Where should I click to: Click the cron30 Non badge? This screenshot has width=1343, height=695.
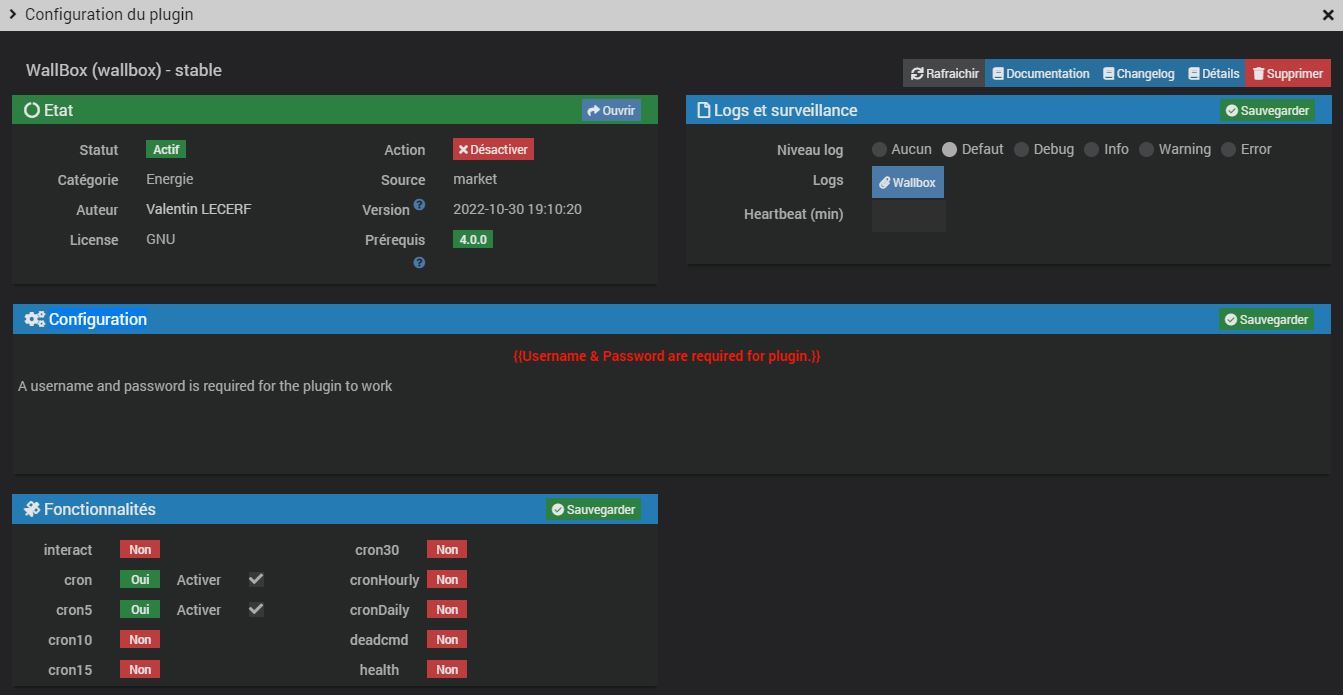pos(447,549)
